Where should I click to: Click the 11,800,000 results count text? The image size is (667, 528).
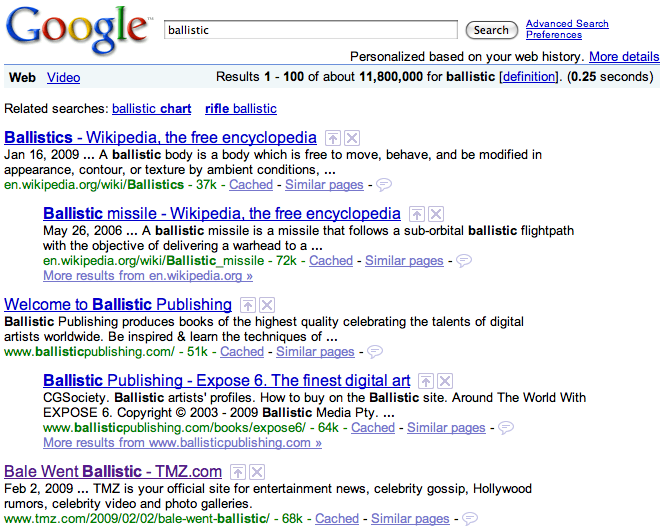tap(391, 77)
